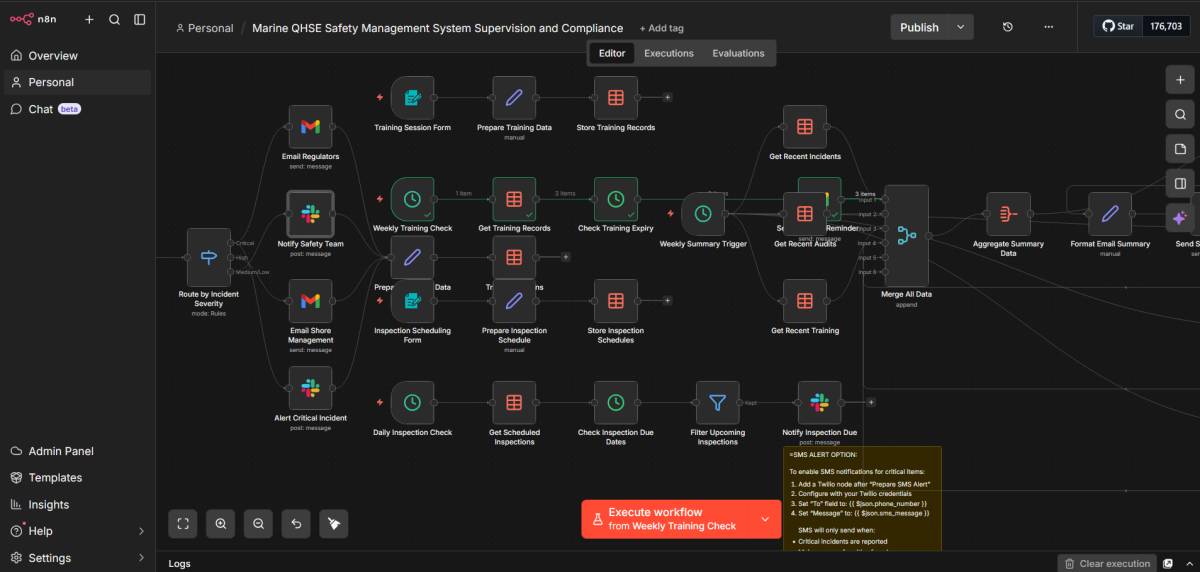Zoom in the canvas
This screenshot has height=572, width=1200.
click(221, 523)
